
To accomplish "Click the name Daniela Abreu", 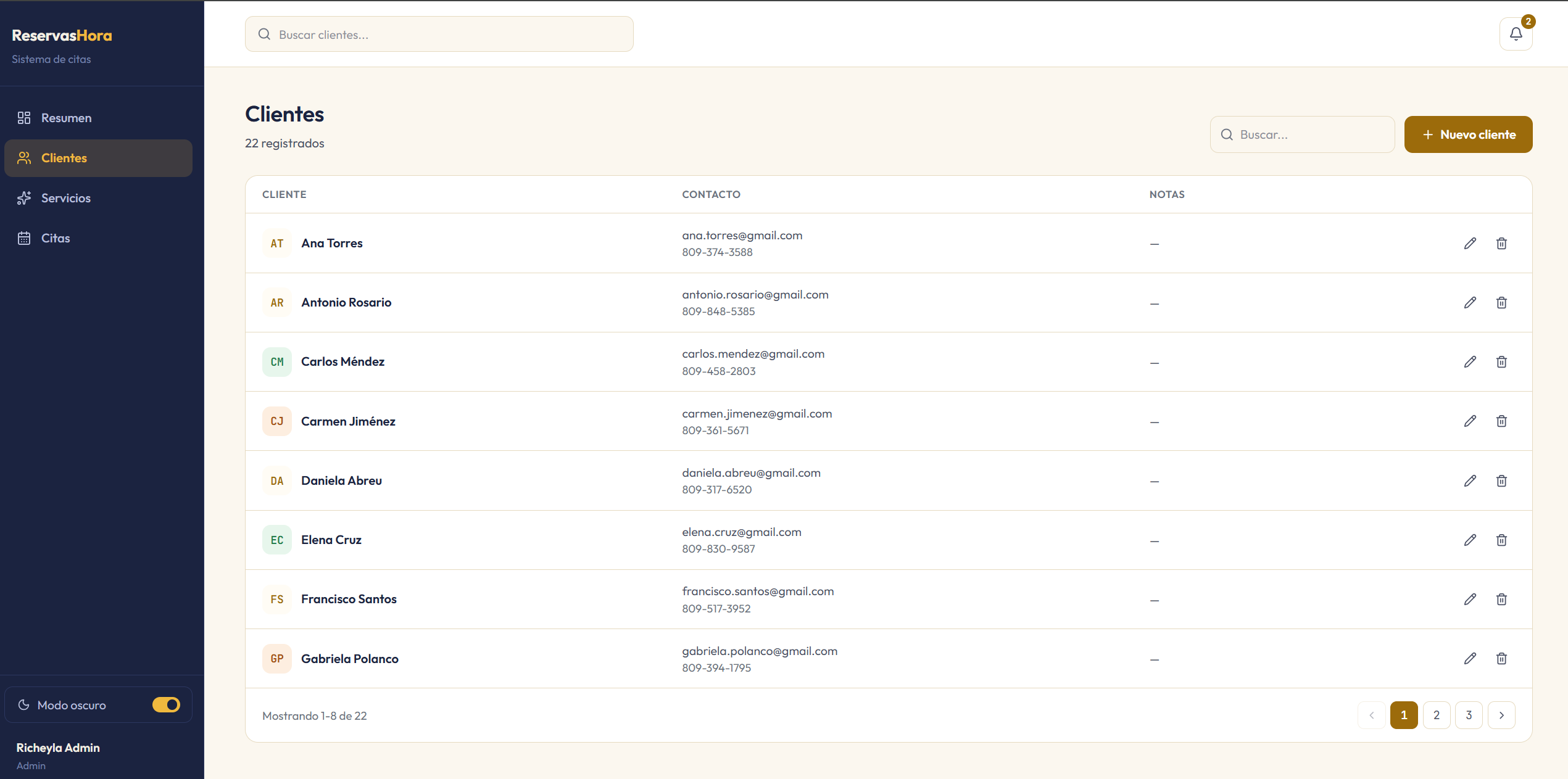I will pos(341,480).
